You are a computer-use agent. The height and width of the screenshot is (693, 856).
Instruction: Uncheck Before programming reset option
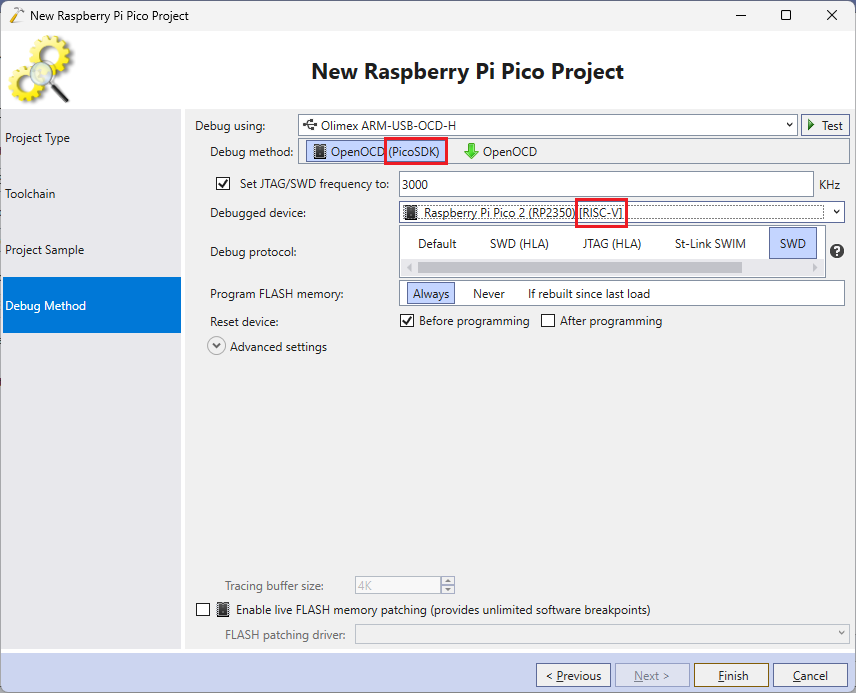[x=407, y=321]
